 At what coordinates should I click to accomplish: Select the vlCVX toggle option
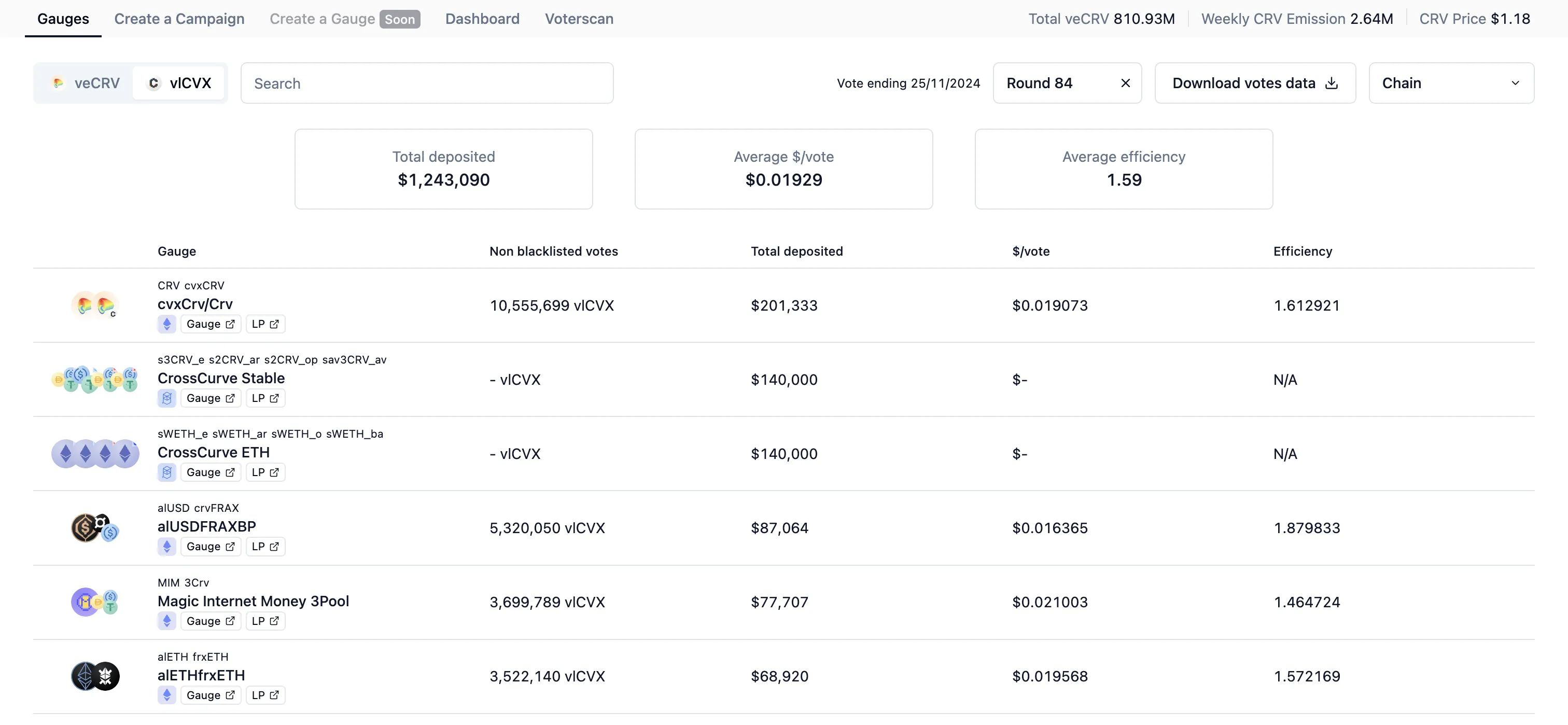(x=179, y=83)
